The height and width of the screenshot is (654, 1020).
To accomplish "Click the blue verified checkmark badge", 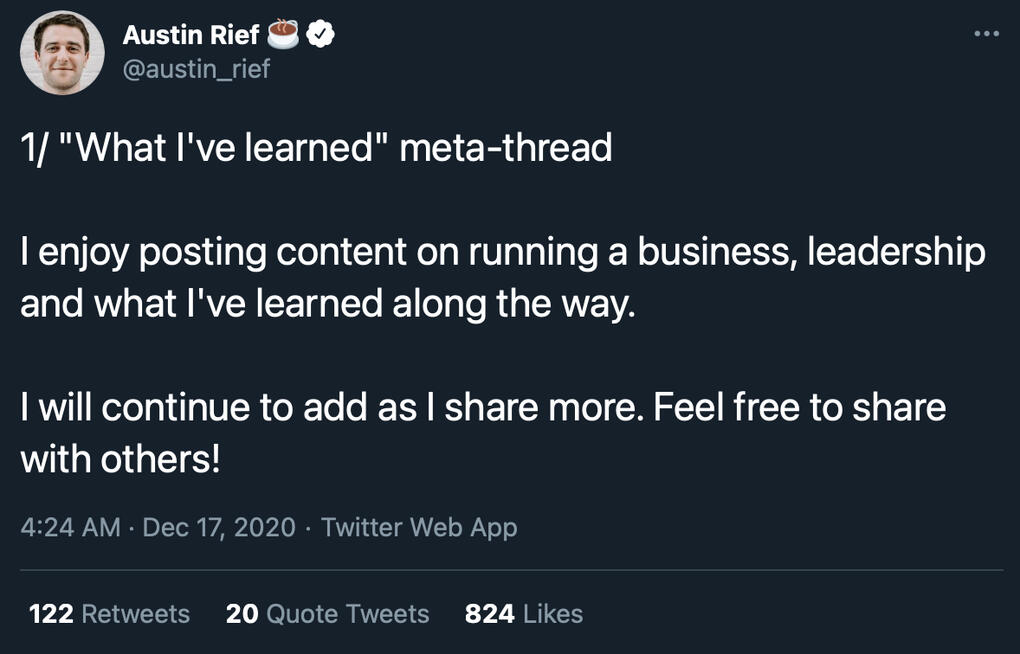I will [319, 35].
